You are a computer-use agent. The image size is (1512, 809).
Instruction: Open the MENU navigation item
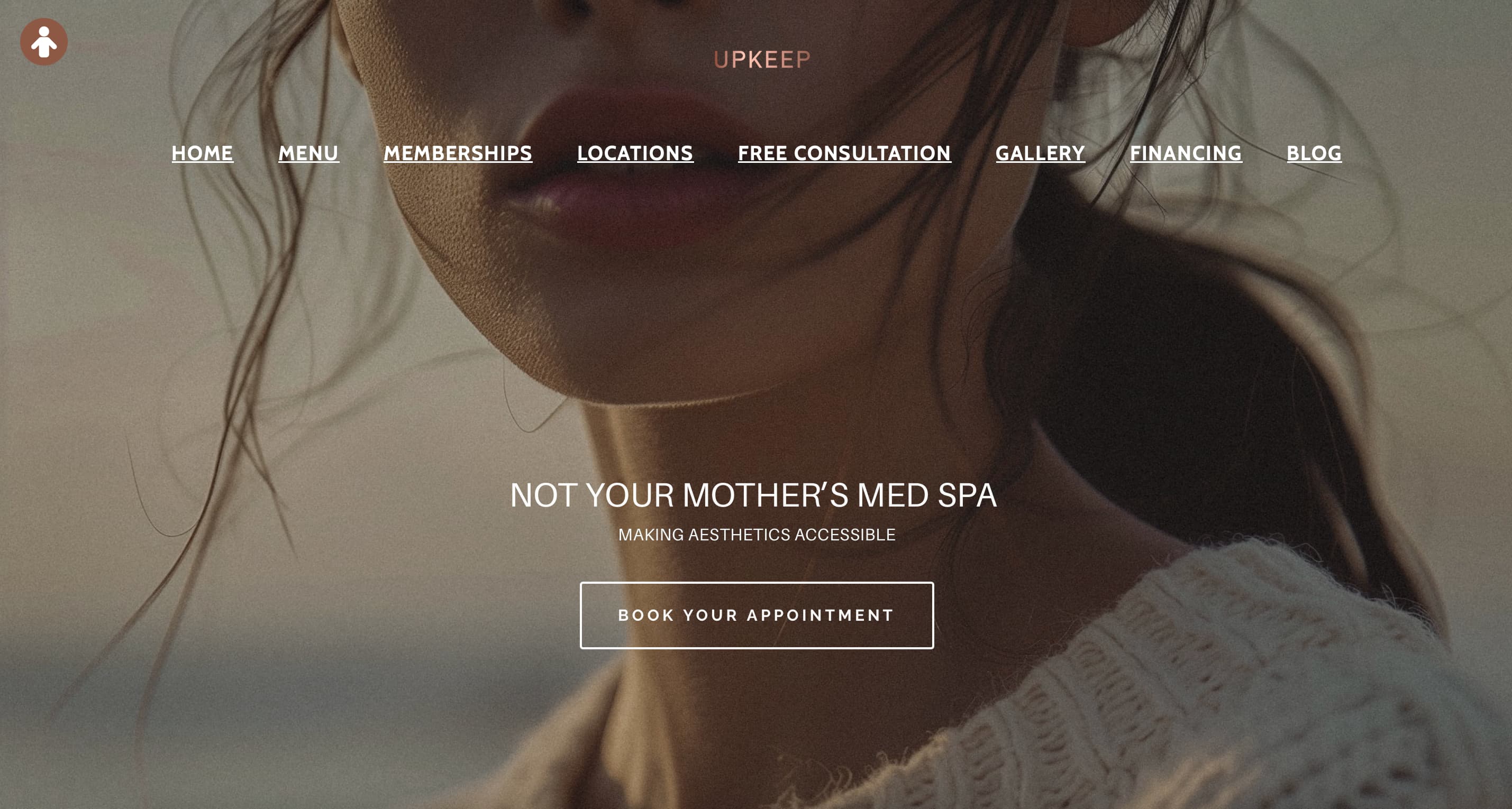[x=309, y=153]
